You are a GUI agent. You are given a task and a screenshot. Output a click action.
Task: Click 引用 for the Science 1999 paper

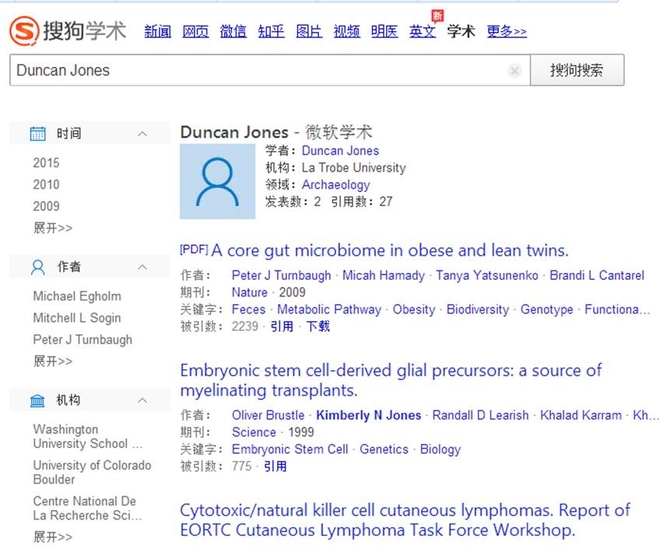tap(275, 467)
